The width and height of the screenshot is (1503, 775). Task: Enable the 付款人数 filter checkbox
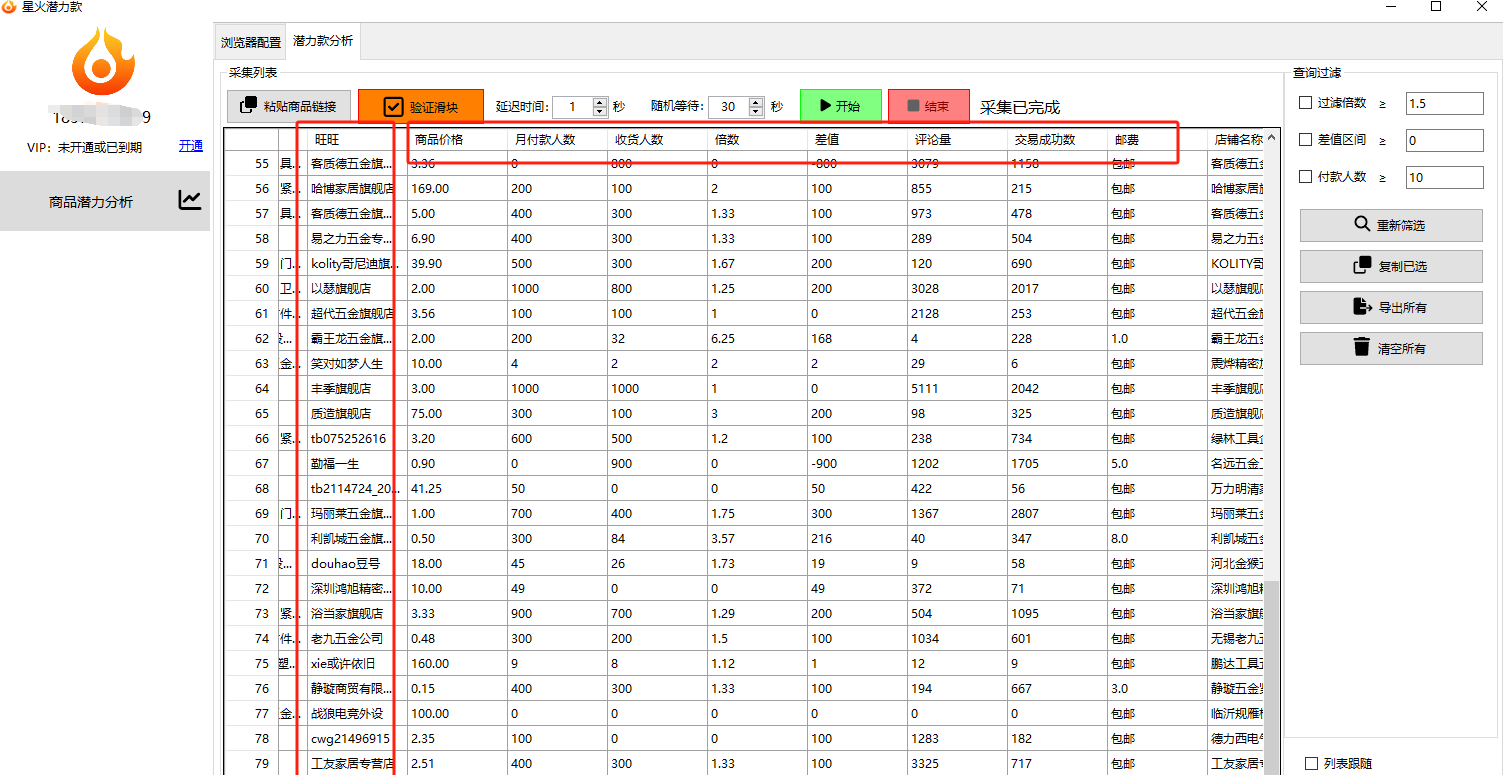(x=1305, y=176)
